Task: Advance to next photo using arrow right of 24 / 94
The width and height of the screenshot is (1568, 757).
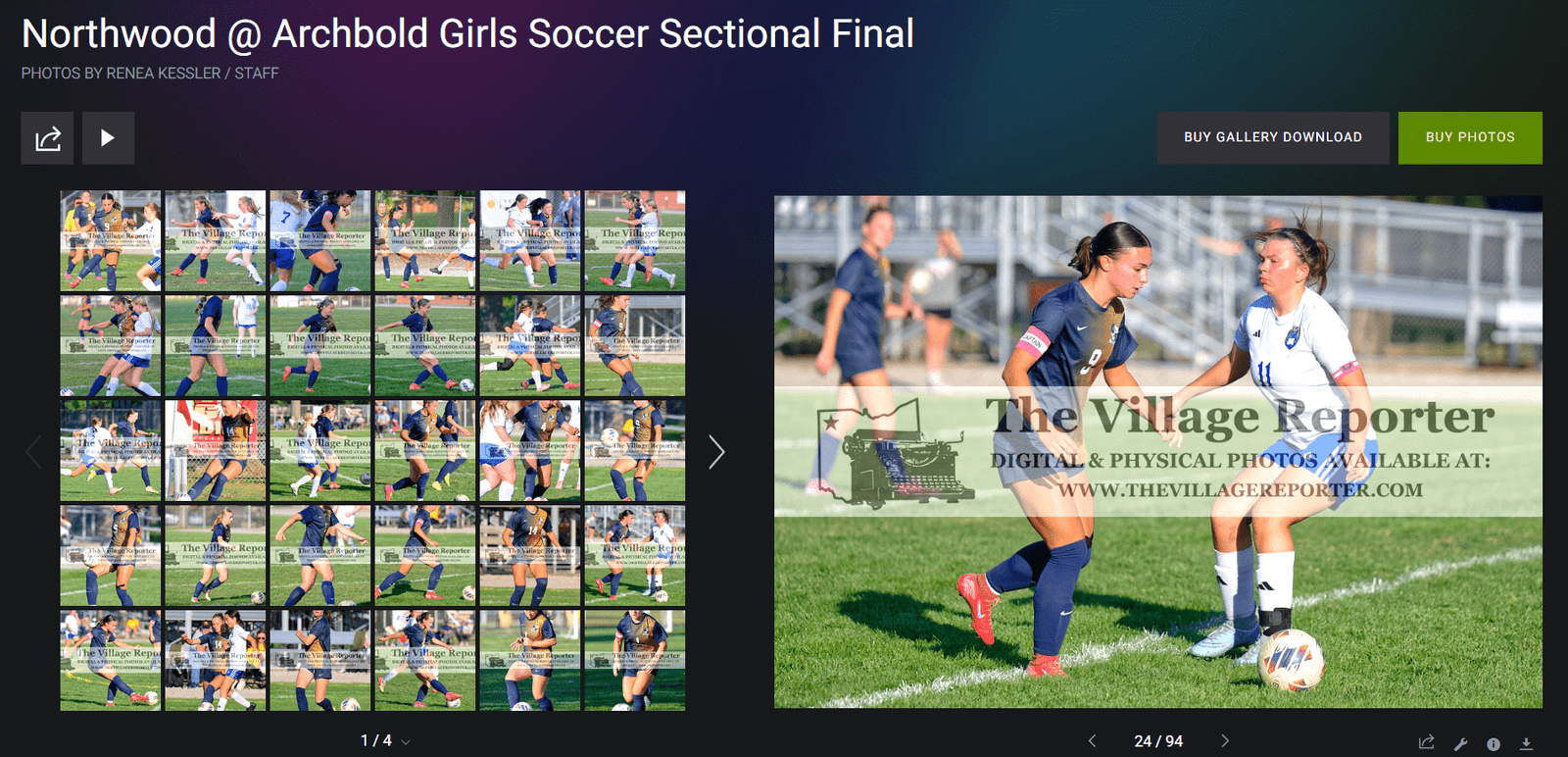Action: (x=1225, y=741)
